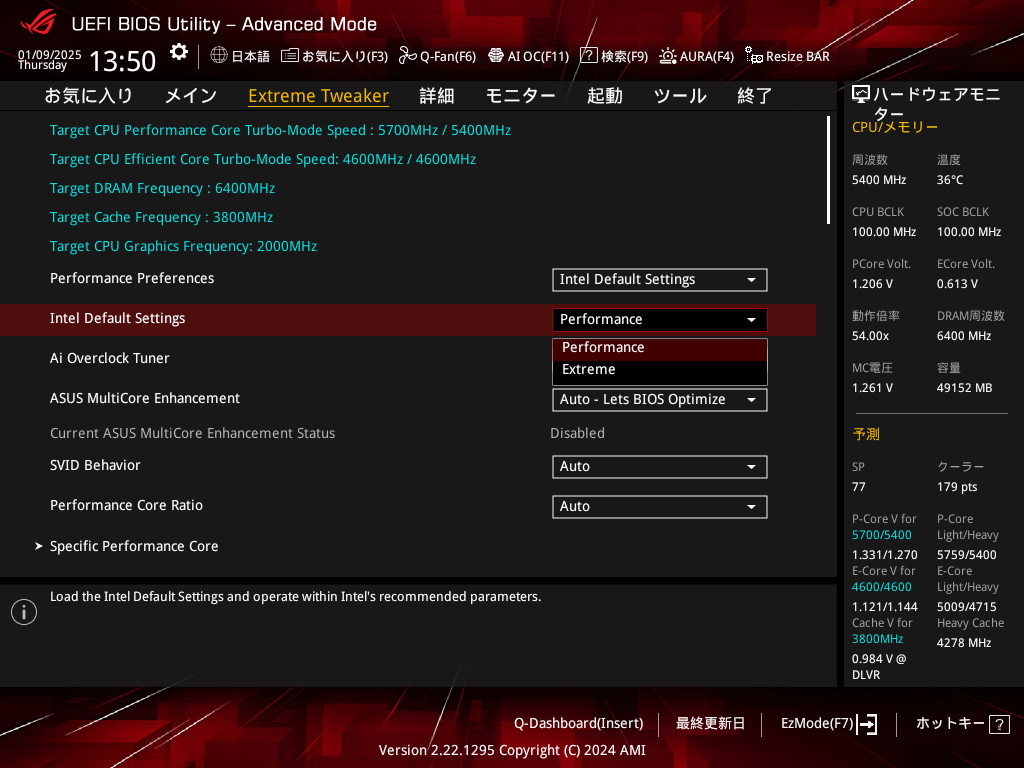
Task: Open language selection globe icon
Action: point(219,56)
